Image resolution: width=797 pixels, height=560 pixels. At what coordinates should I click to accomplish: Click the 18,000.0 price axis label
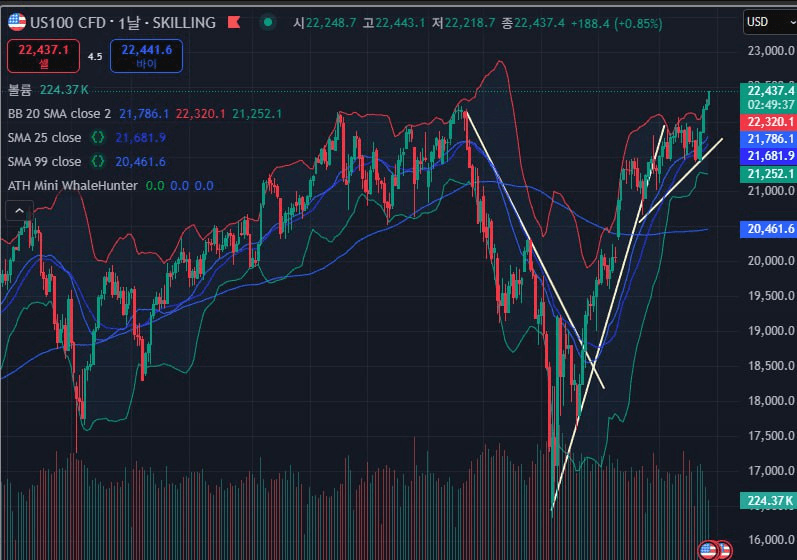[771, 401]
